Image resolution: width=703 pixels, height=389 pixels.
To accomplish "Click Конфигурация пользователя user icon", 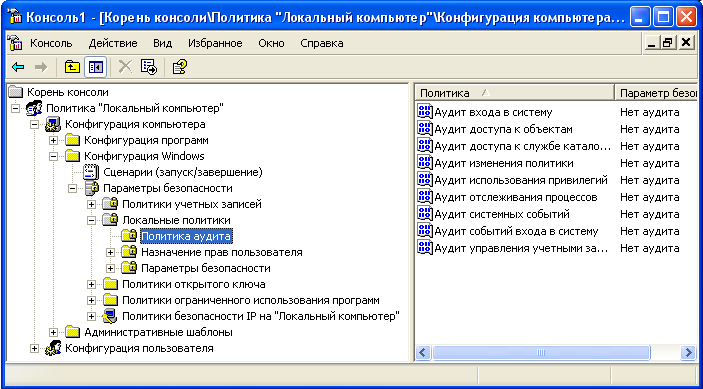I will tap(53, 349).
